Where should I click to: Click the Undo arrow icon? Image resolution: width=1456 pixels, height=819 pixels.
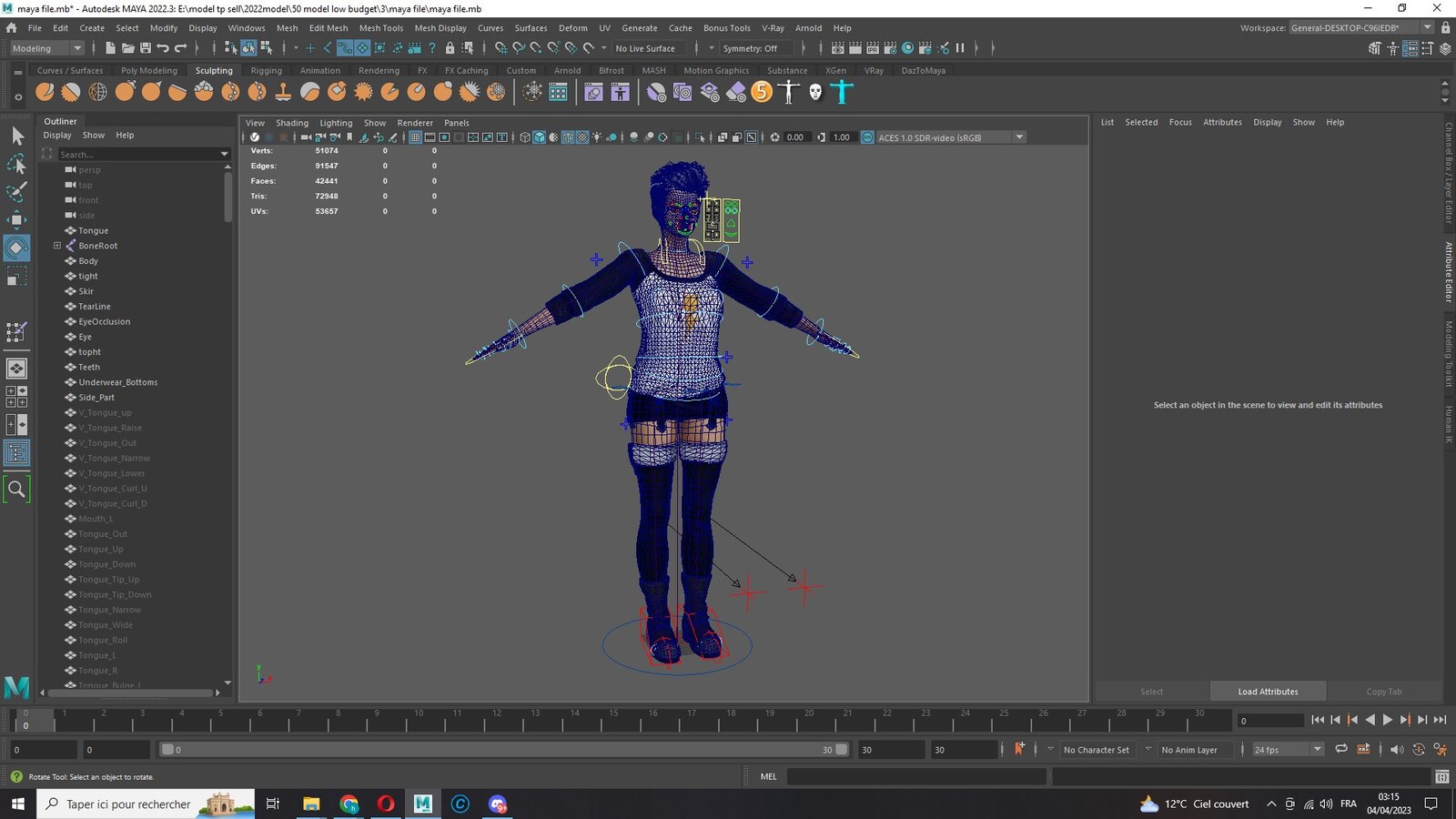click(163, 48)
